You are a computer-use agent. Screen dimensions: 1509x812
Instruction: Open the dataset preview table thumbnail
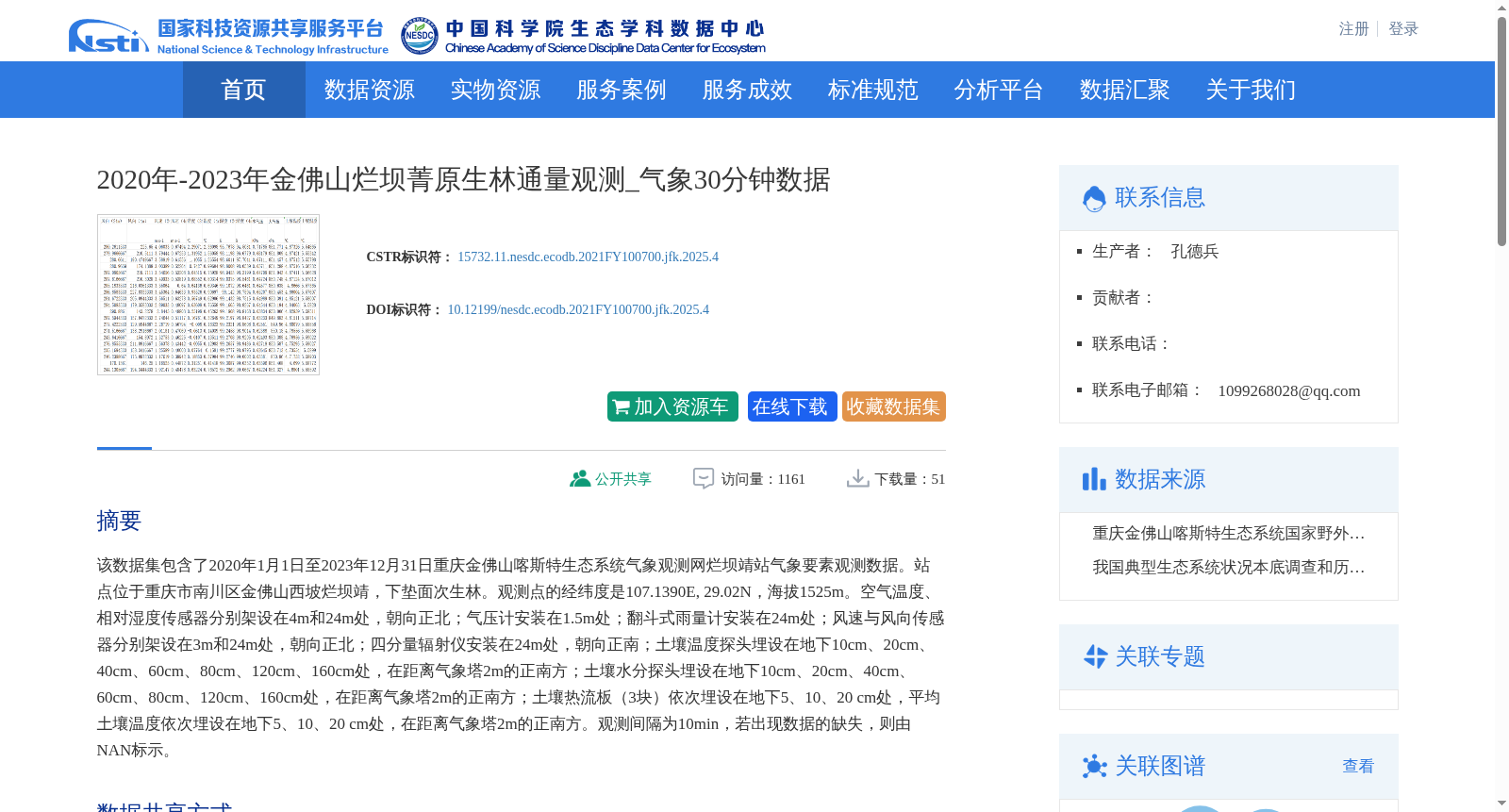(x=208, y=294)
